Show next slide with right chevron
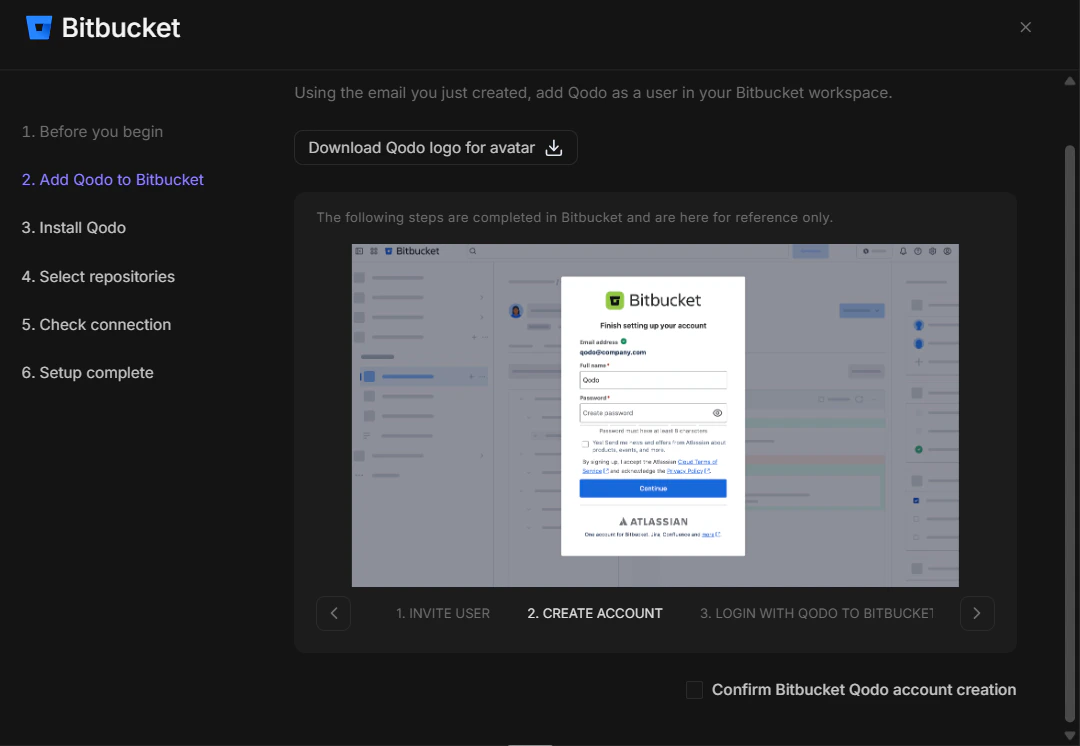 [977, 613]
